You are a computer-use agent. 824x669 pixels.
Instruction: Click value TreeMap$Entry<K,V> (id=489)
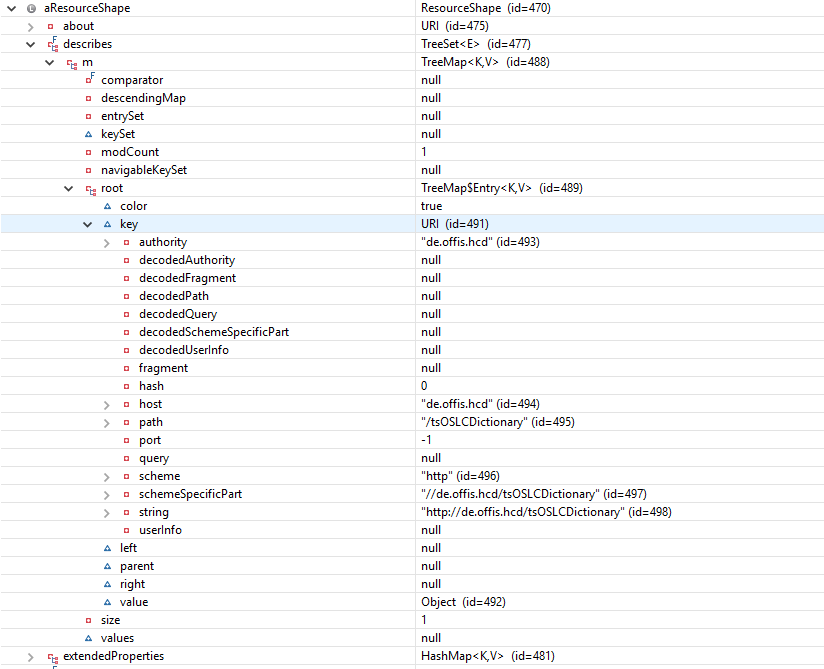click(502, 188)
